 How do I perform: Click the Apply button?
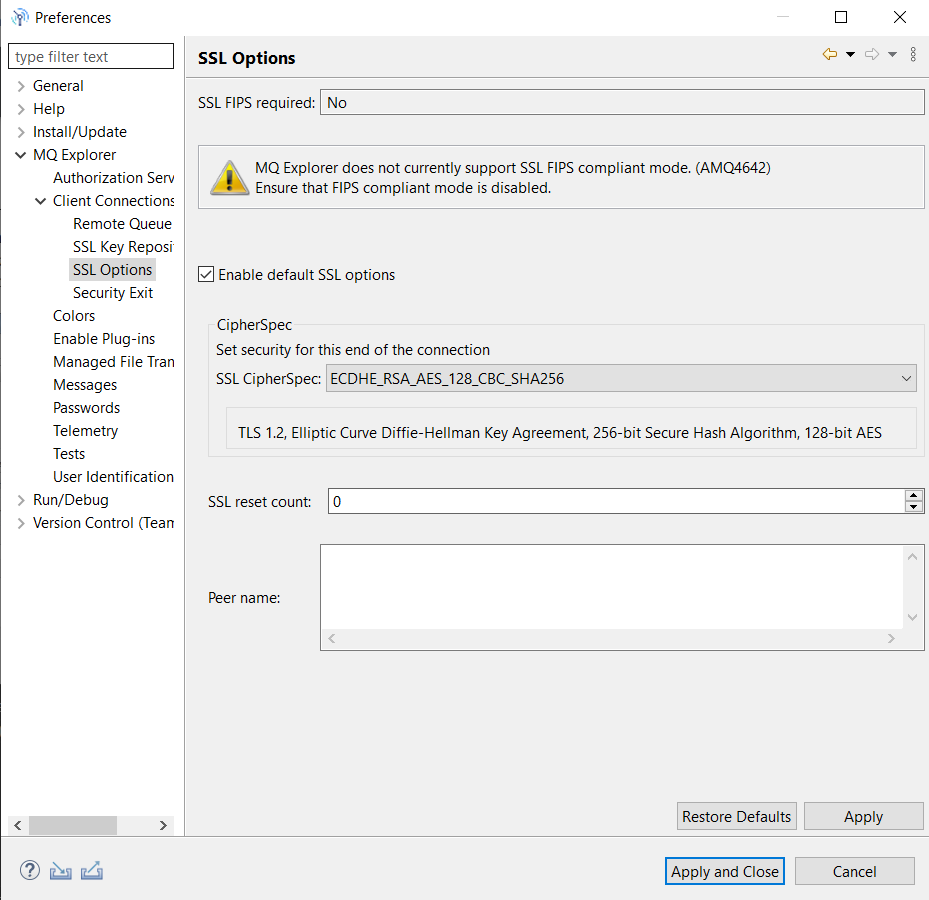click(x=863, y=816)
